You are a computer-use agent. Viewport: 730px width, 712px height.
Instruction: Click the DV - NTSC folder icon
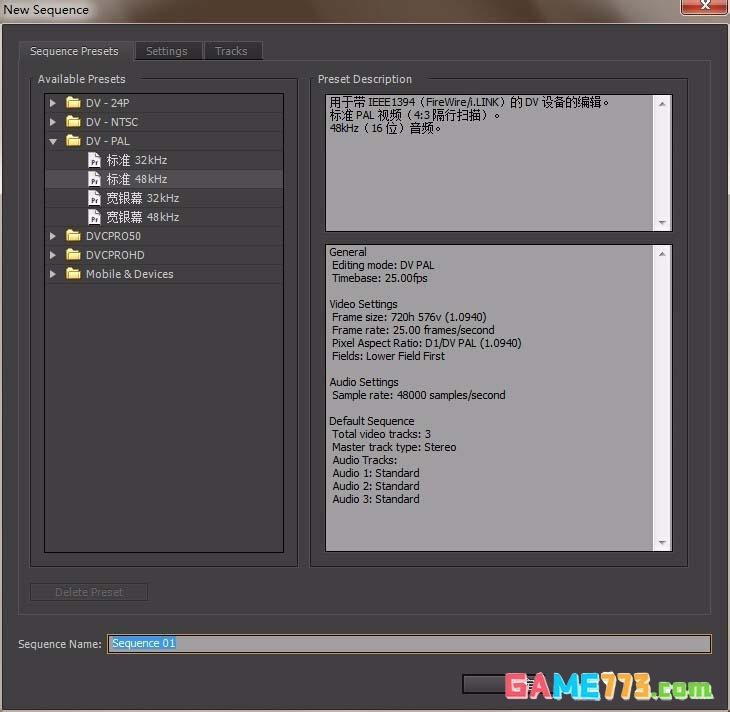click(x=73, y=122)
